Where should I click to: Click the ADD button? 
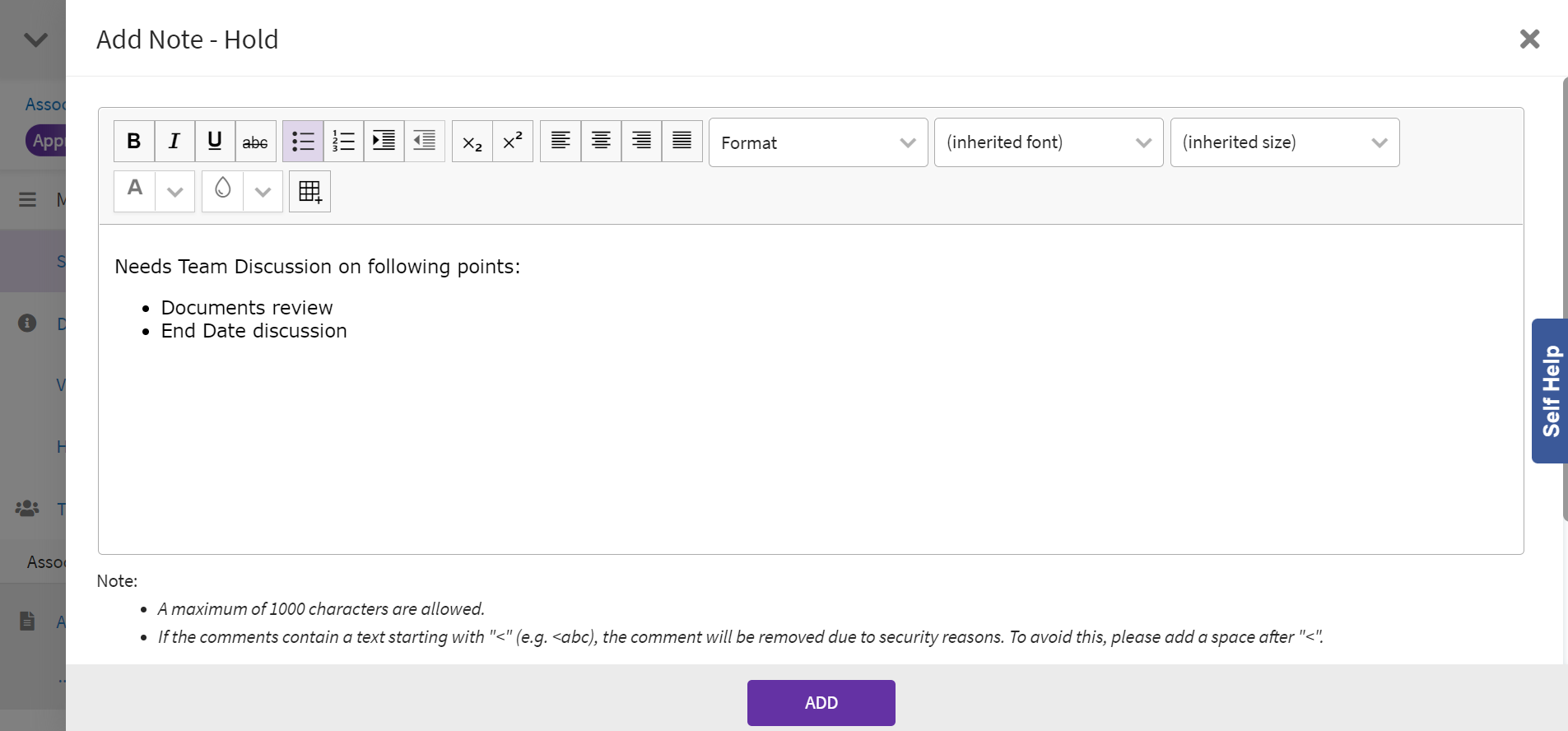point(821,703)
